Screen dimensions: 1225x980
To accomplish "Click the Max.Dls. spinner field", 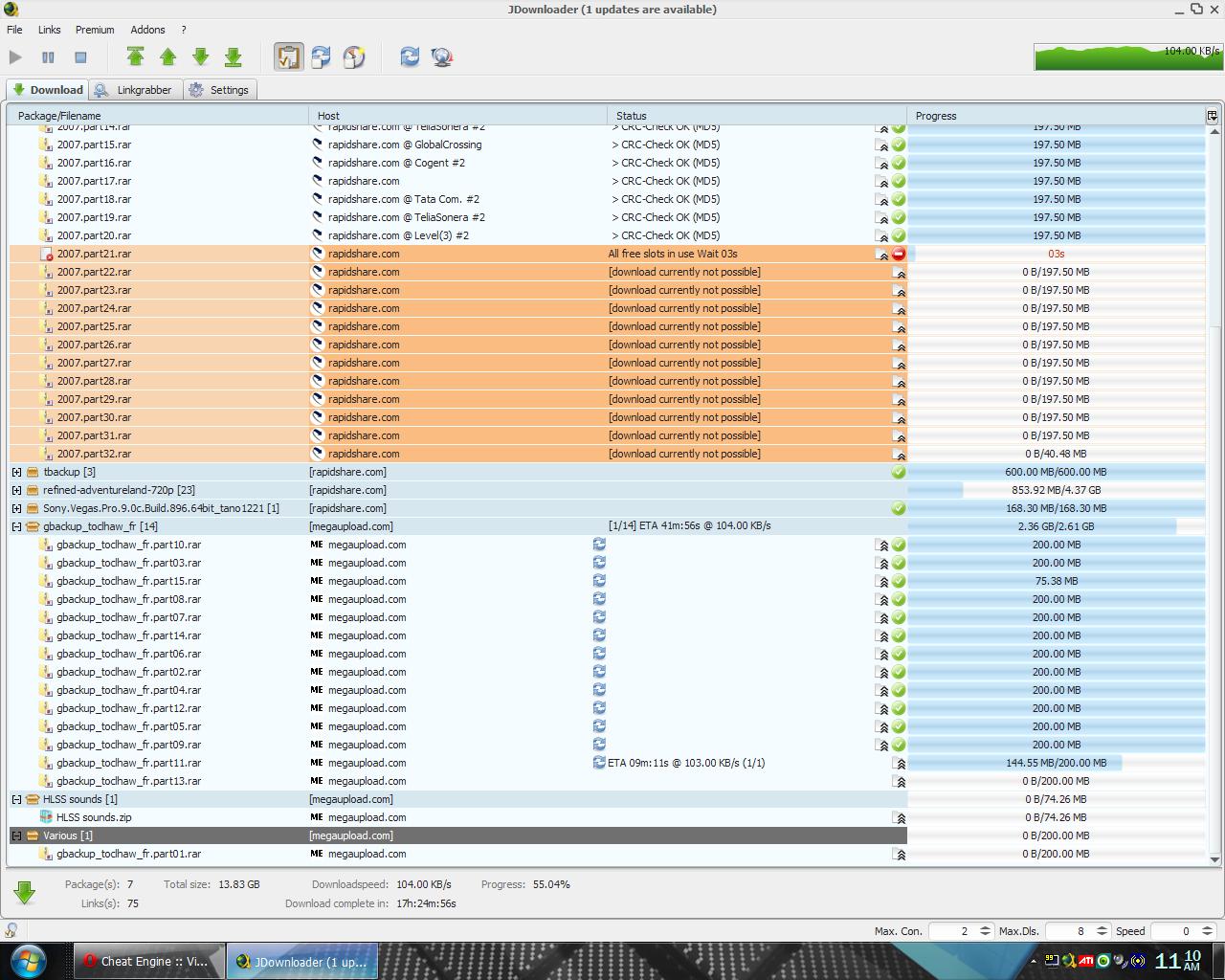I will click(1077, 931).
